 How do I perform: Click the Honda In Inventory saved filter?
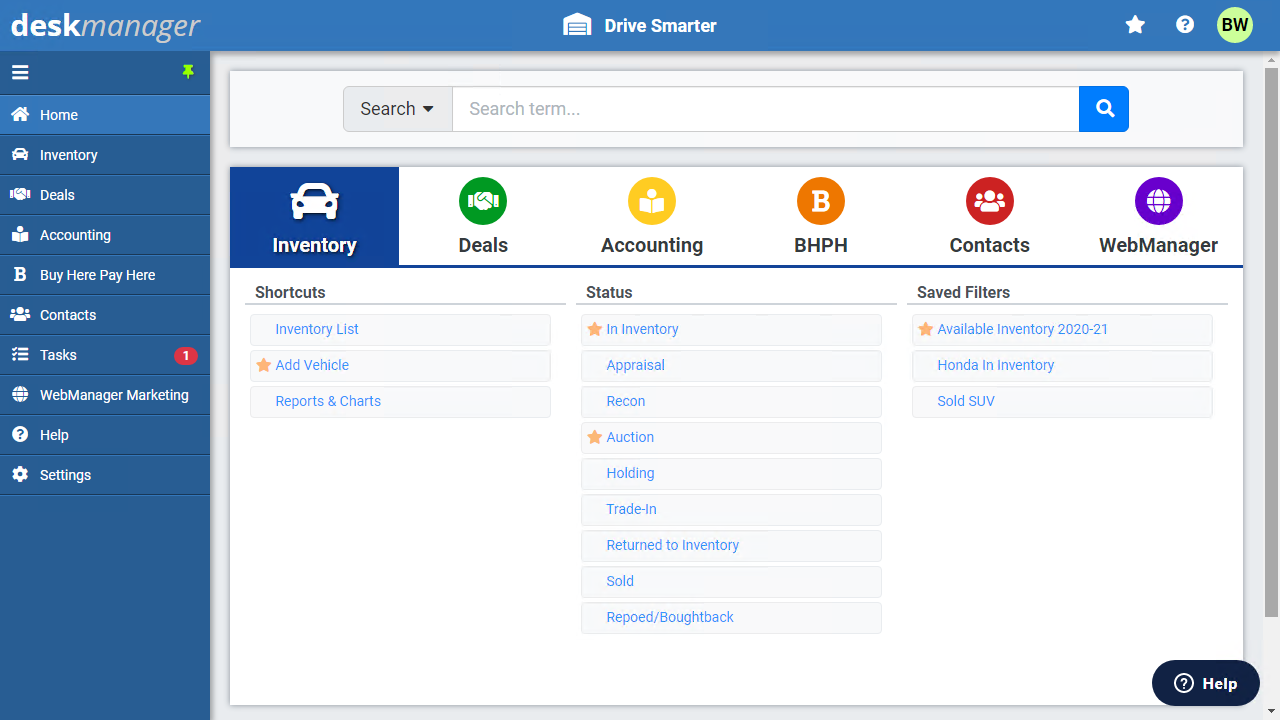coord(995,365)
